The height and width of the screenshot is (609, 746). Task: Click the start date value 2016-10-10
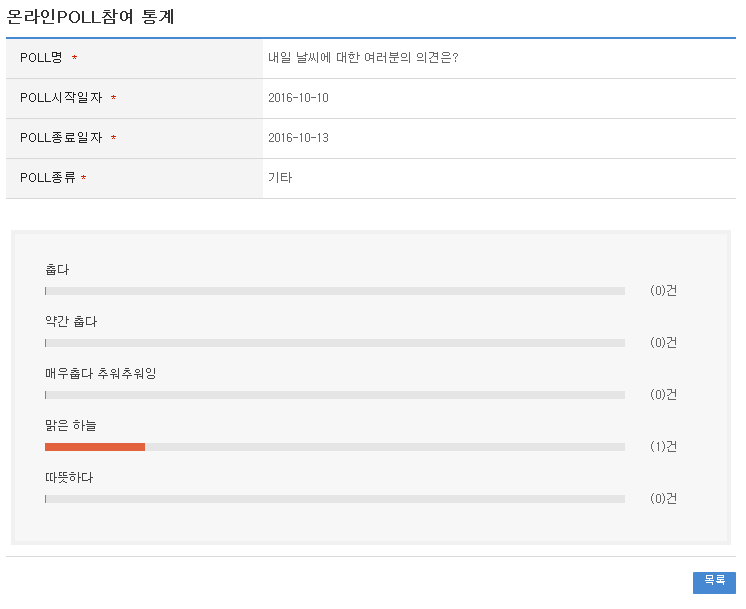point(298,98)
